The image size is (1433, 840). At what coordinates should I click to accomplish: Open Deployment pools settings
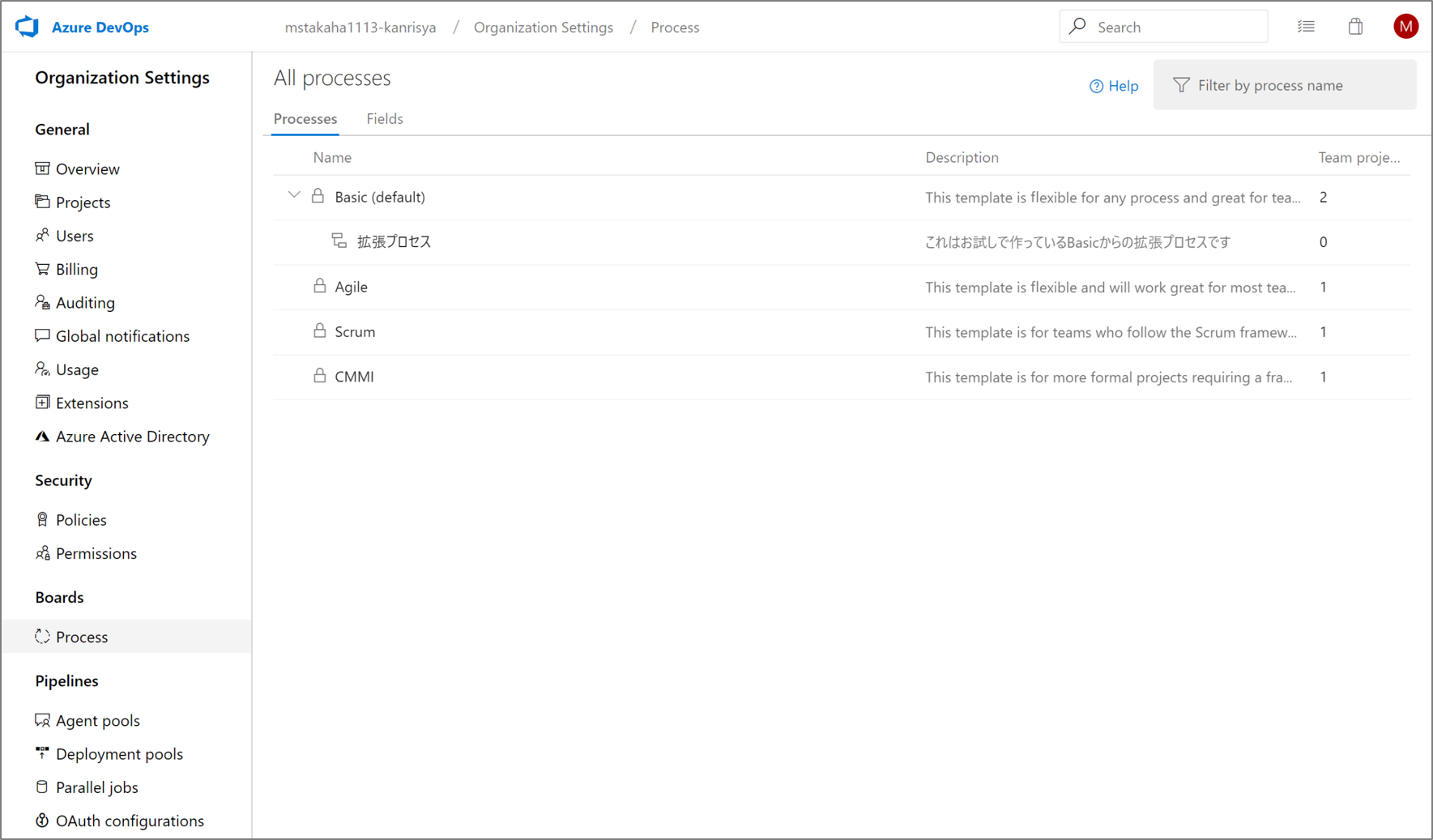tap(119, 753)
